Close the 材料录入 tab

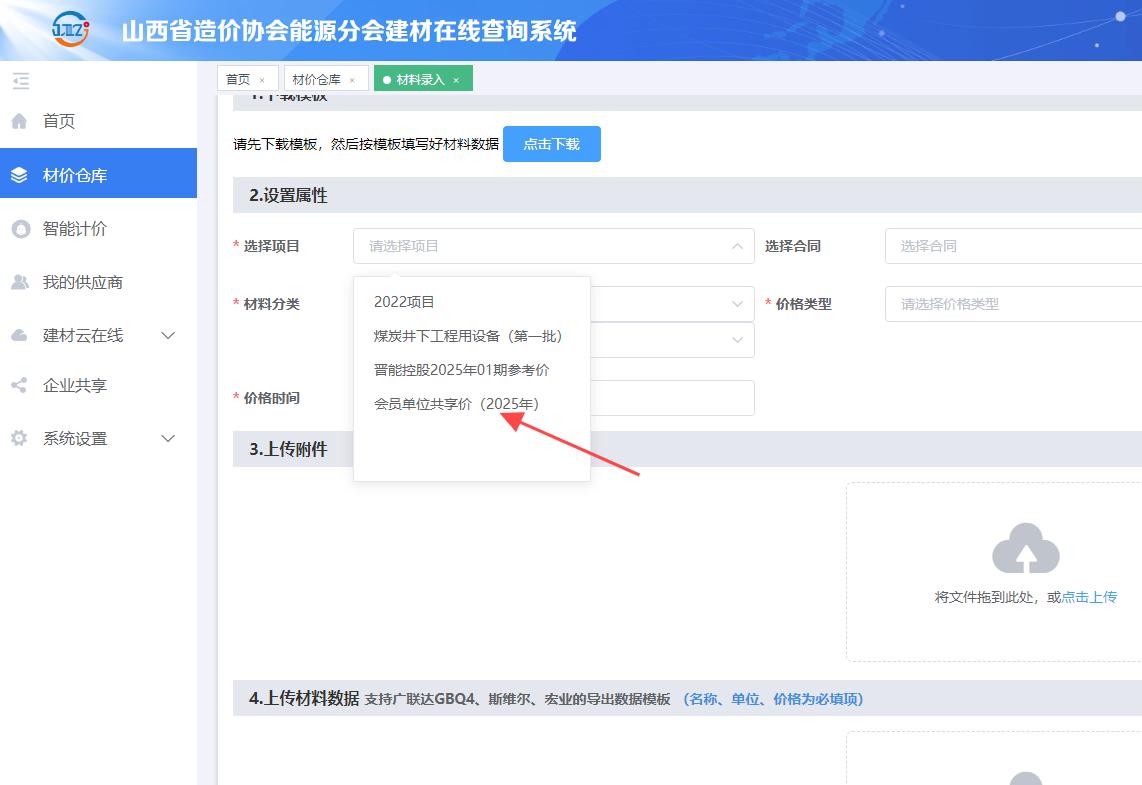(456, 80)
